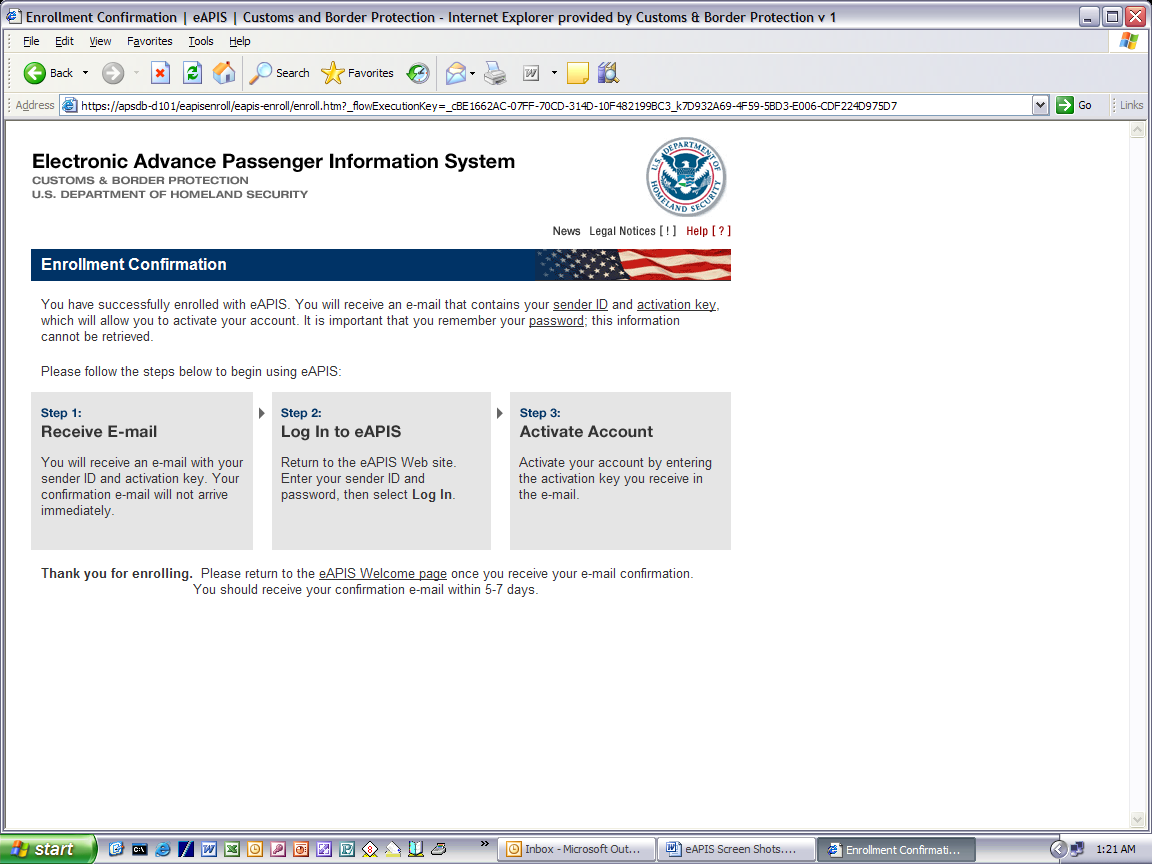Expand hidden quick launch chevron
1152x864 pixels.
[484, 843]
